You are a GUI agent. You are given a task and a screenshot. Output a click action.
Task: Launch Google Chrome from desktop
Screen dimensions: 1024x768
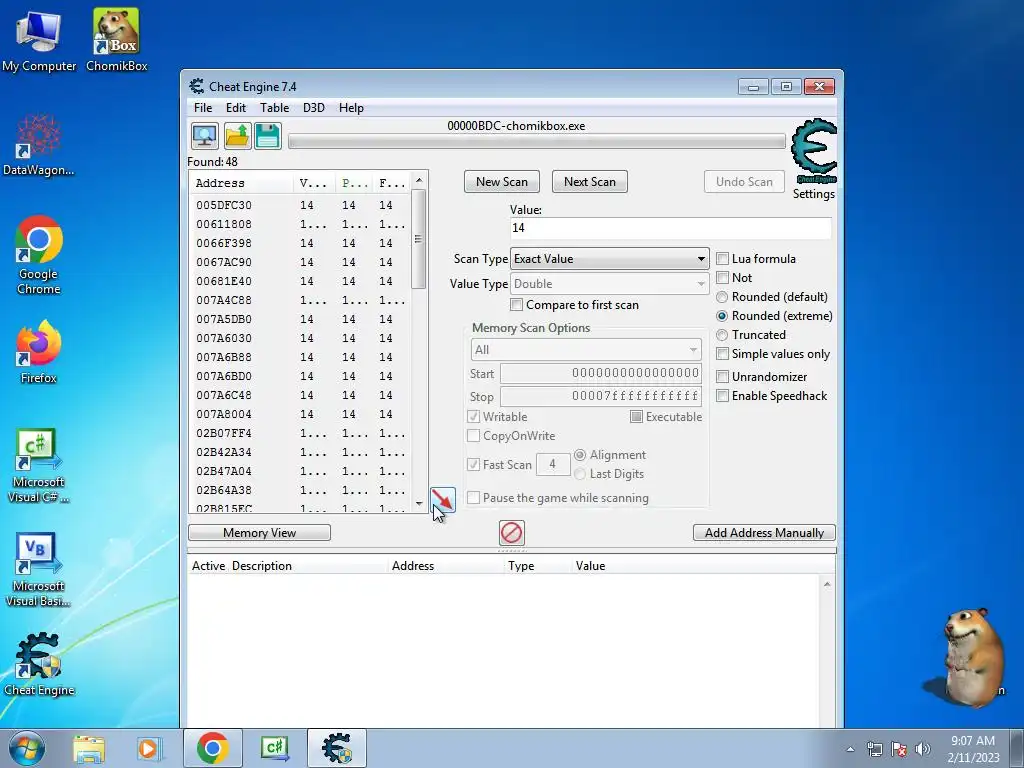39,255
